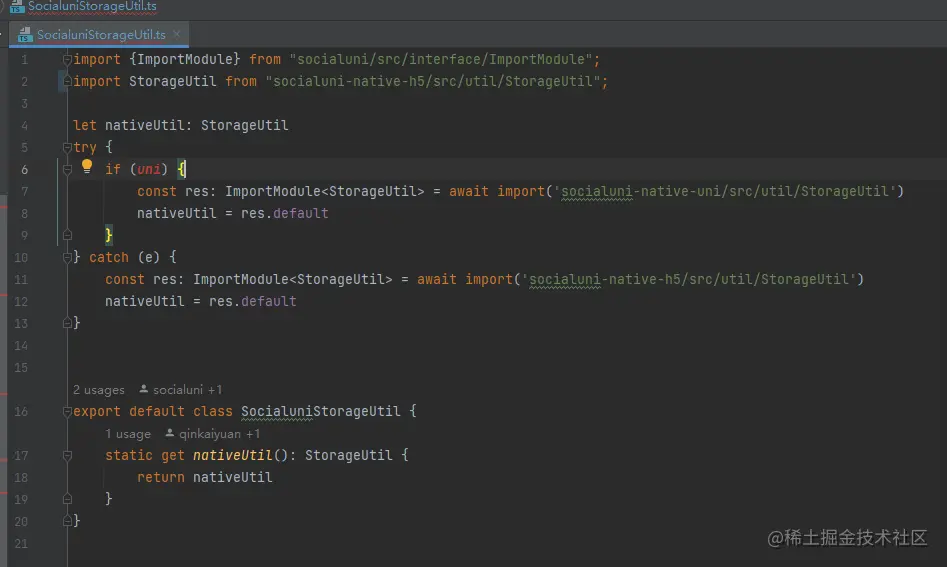Click 'res.default' on line 12
947x567 pixels.
(252, 301)
